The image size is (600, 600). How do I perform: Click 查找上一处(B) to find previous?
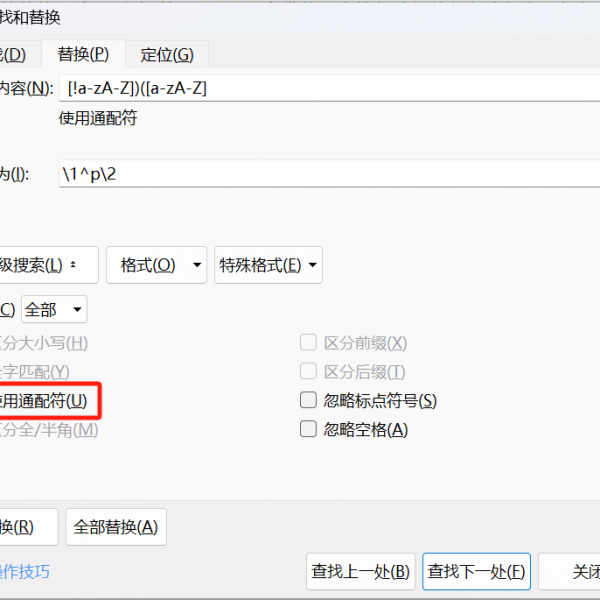[361, 572]
